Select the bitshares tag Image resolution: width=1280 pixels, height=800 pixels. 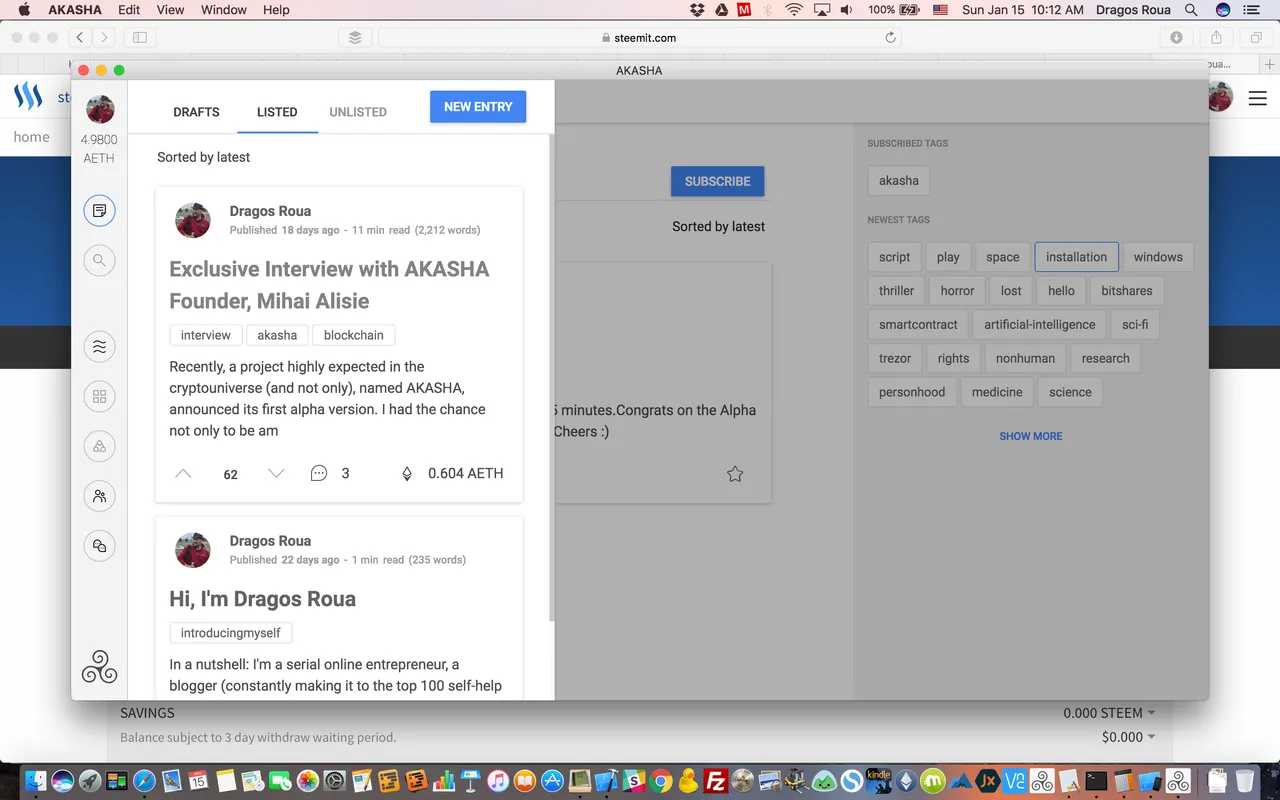(x=1126, y=291)
